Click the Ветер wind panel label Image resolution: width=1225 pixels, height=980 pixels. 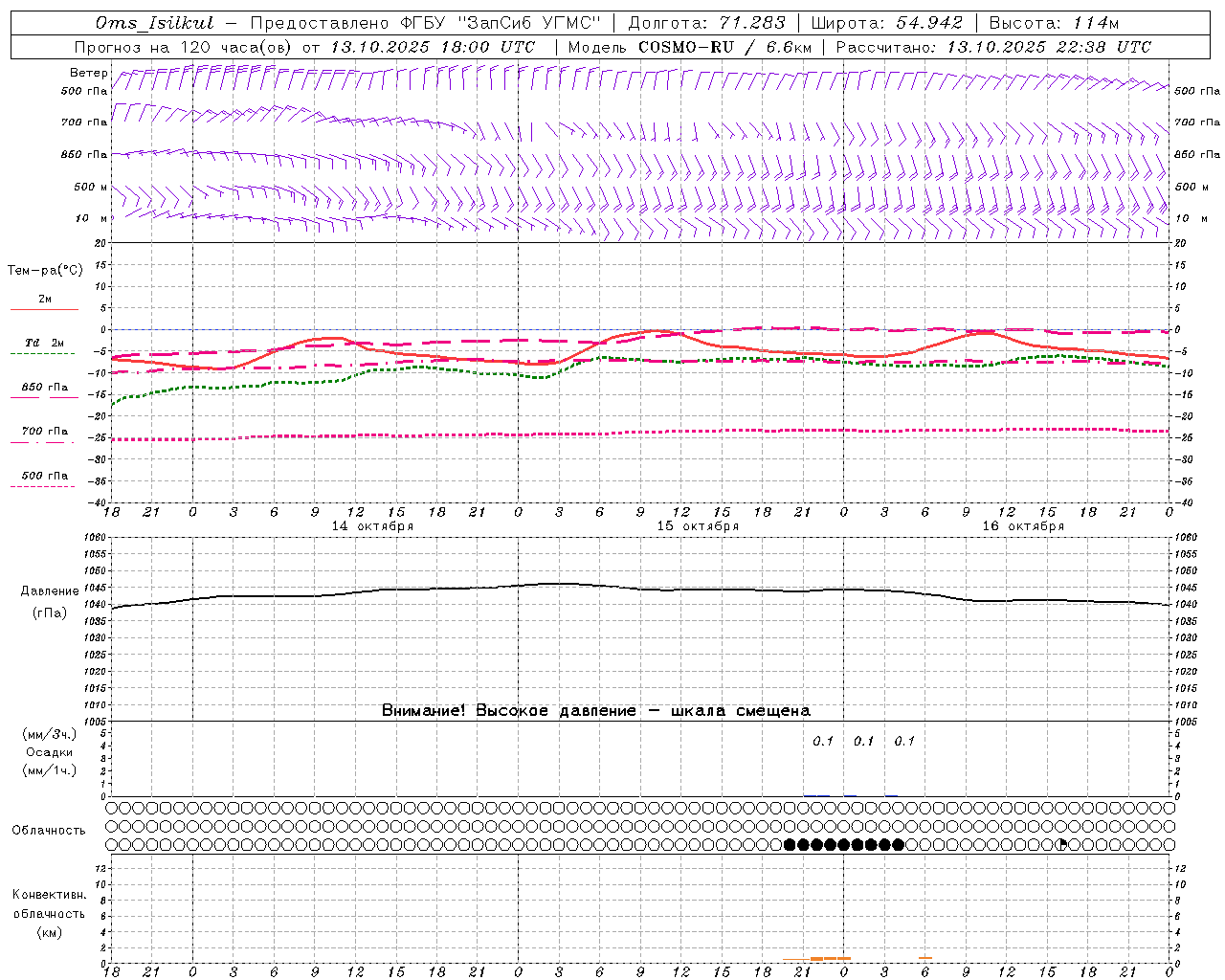coord(88,73)
